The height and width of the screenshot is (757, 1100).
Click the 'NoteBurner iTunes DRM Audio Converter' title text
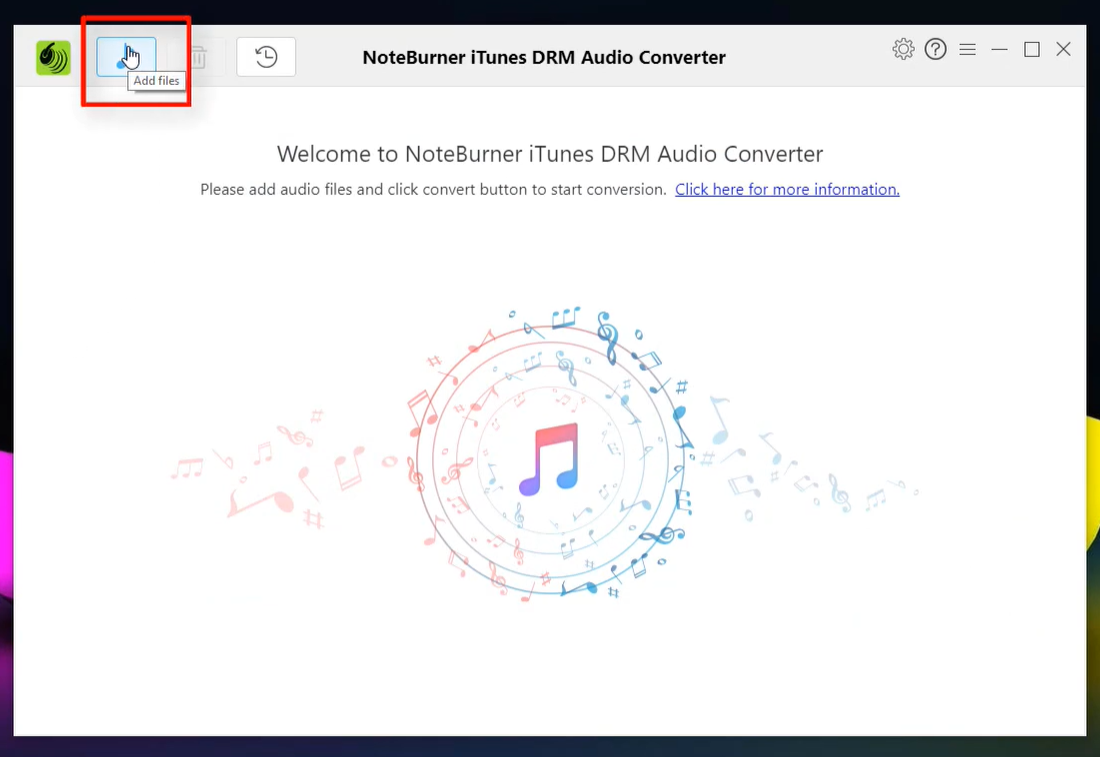[544, 57]
